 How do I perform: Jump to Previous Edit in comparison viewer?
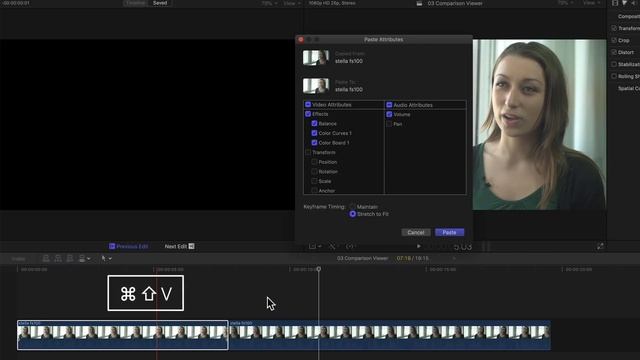129,246
